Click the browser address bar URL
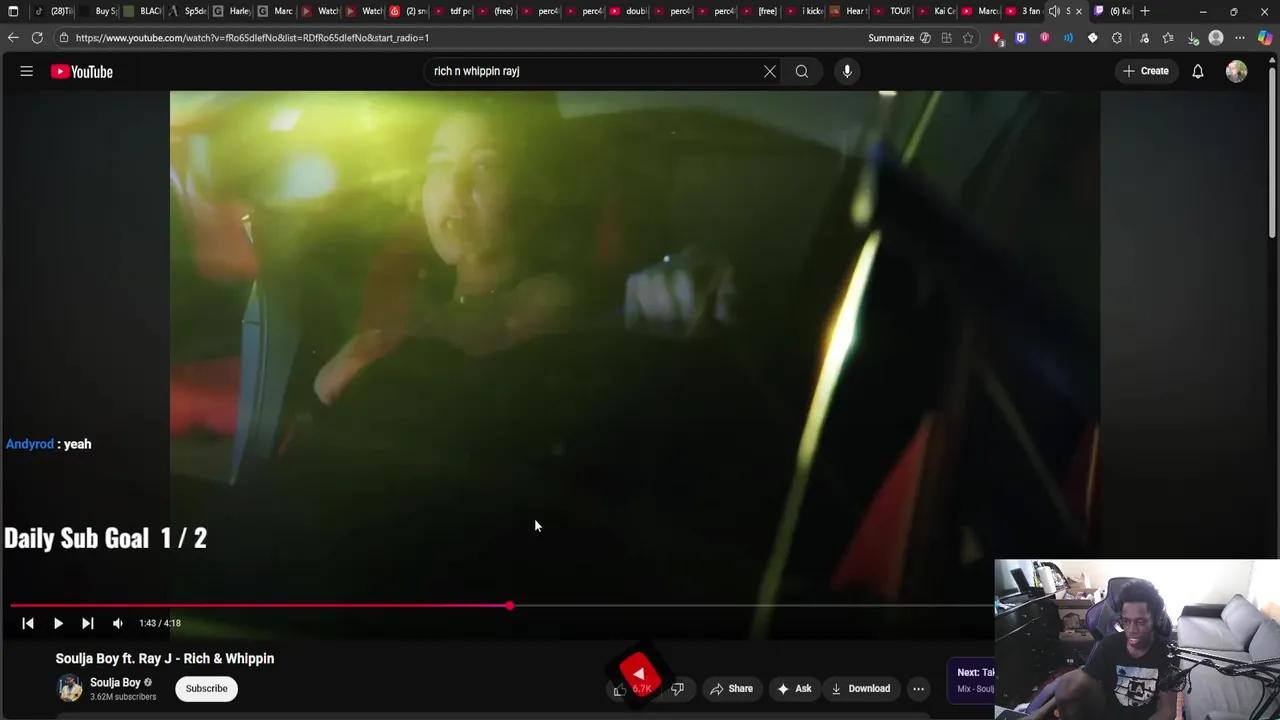The width and height of the screenshot is (1280, 720). [252, 38]
